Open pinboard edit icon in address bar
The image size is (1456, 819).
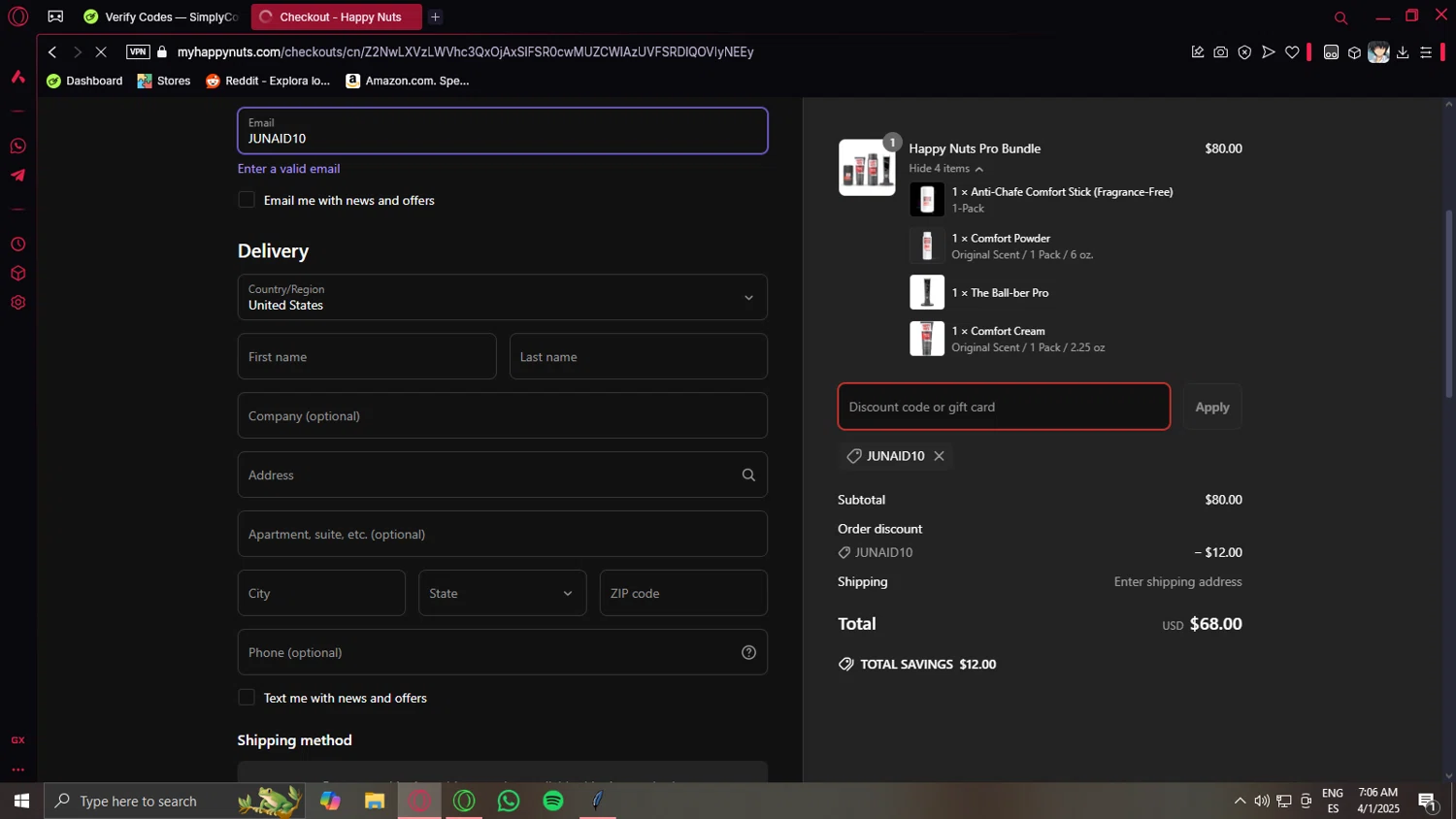[x=1198, y=52]
